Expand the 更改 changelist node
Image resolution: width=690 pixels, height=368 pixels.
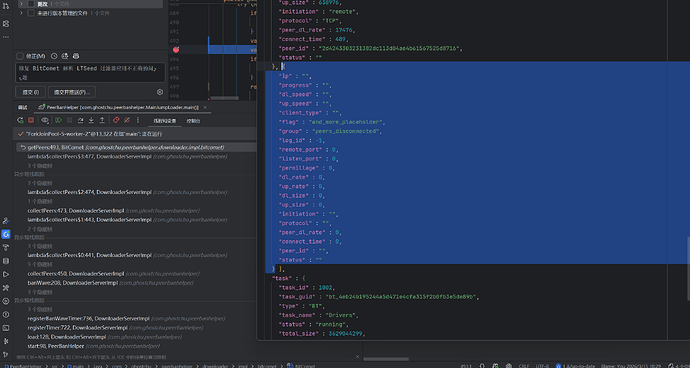[21, 4]
